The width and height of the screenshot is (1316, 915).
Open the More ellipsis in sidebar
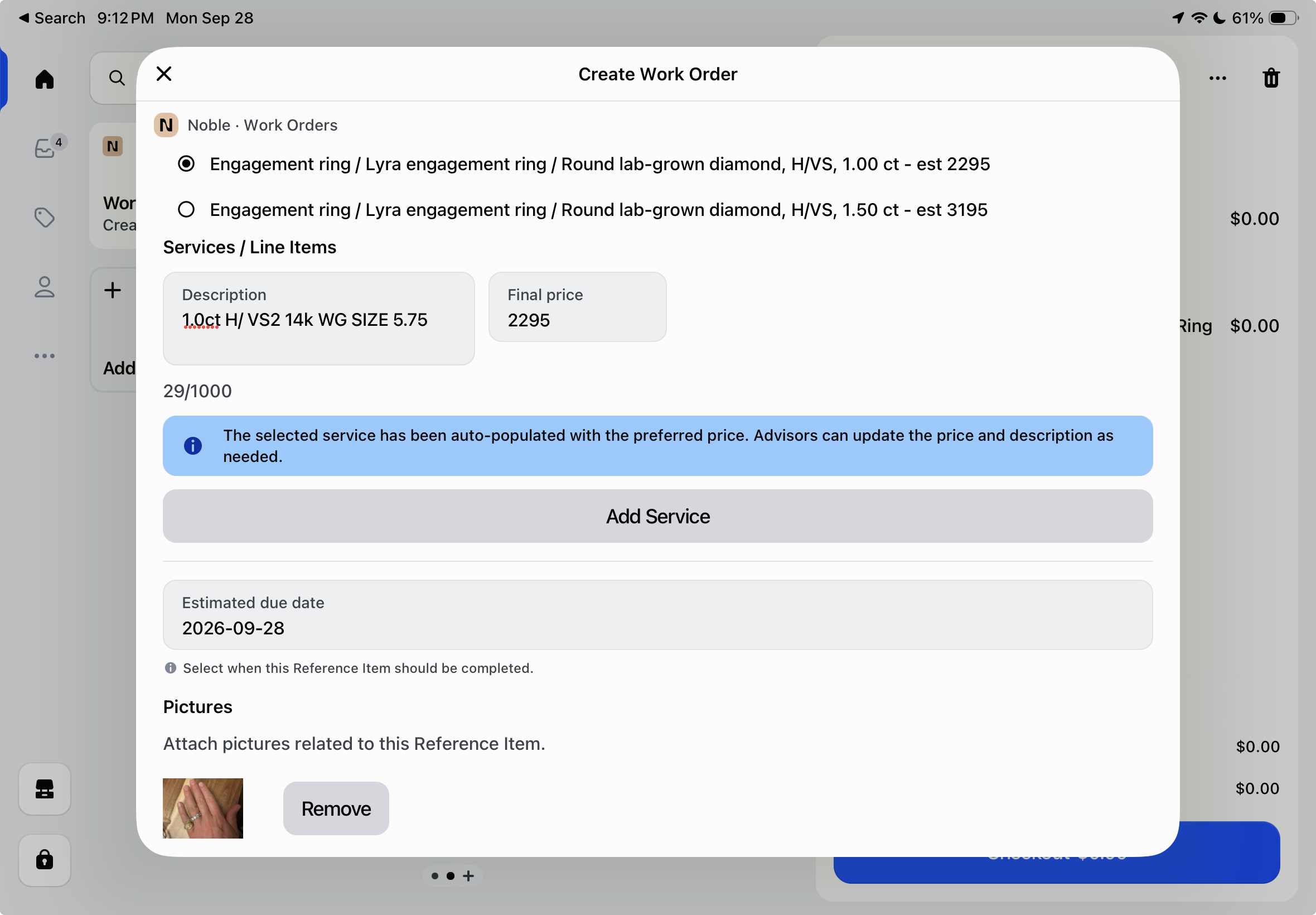[44, 356]
